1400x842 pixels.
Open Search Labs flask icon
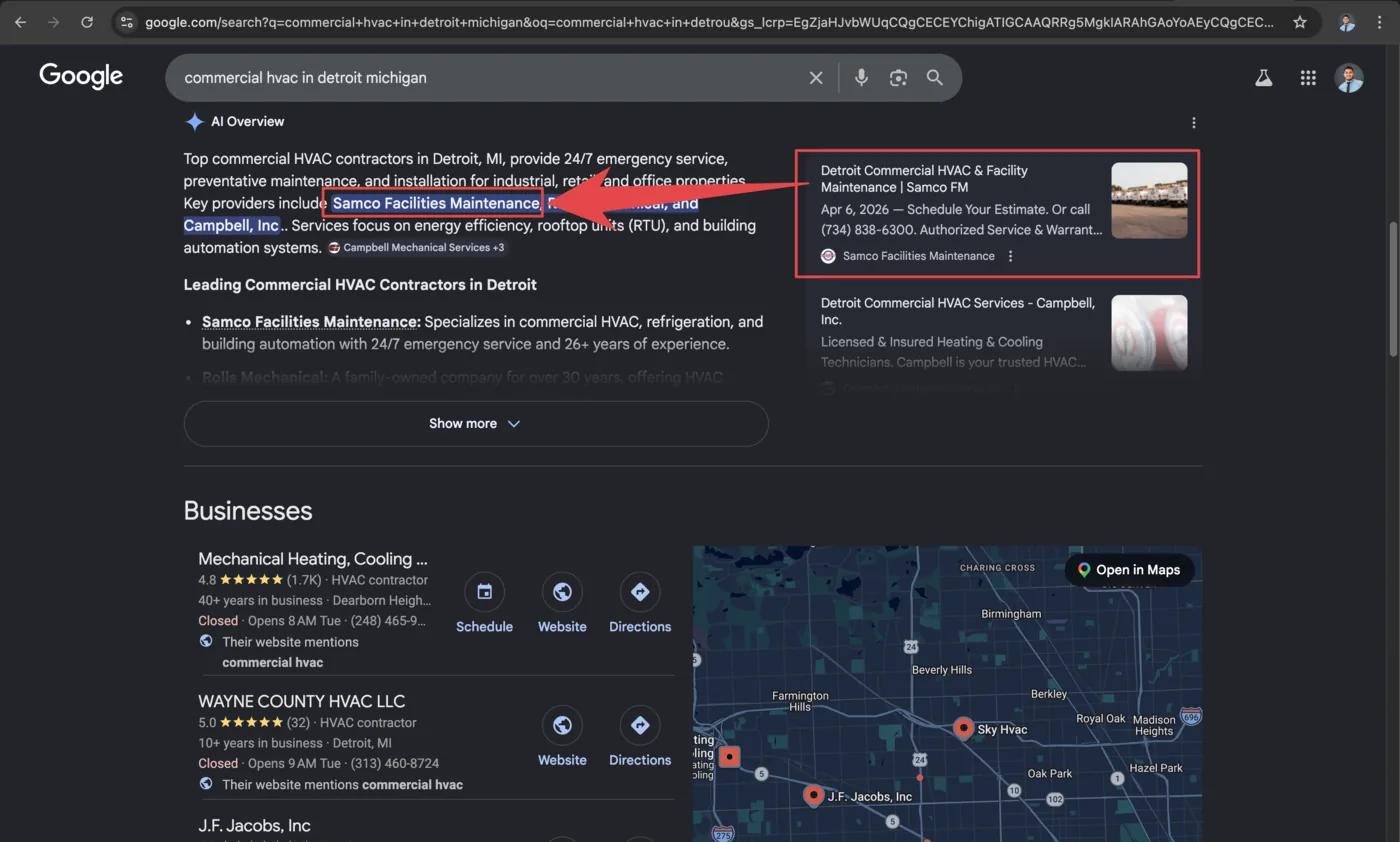coord(1264,78)
